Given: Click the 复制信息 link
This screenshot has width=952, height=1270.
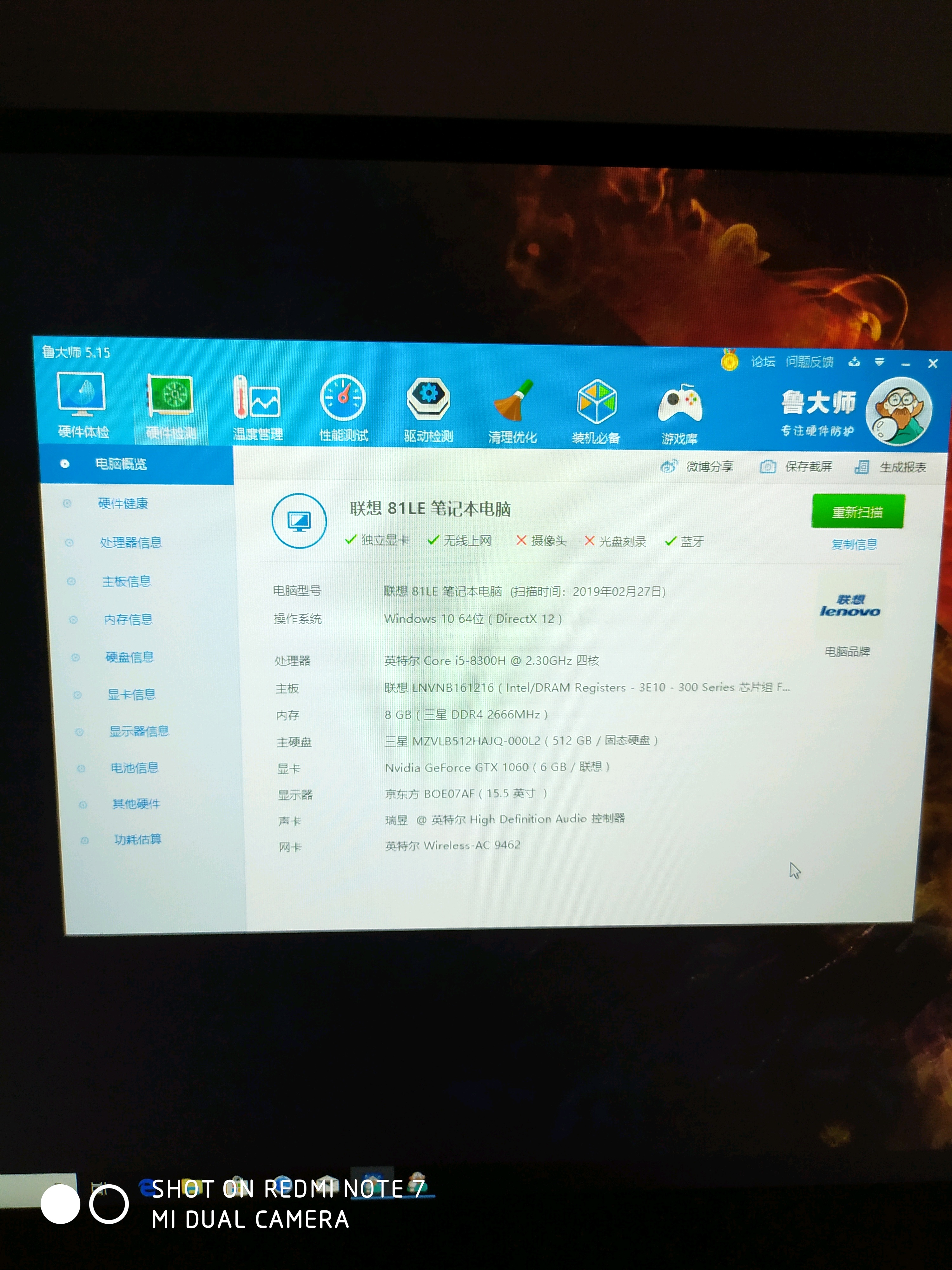Looking at the screenshot, I should [x=854, y=544].
